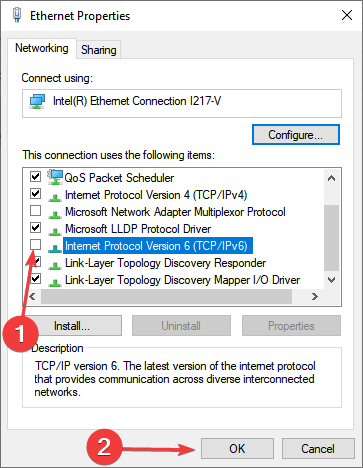Click the QoS Packet Scheduler icon
The width and height of the screenshot is (363, 468).
(x=55, y=177)
